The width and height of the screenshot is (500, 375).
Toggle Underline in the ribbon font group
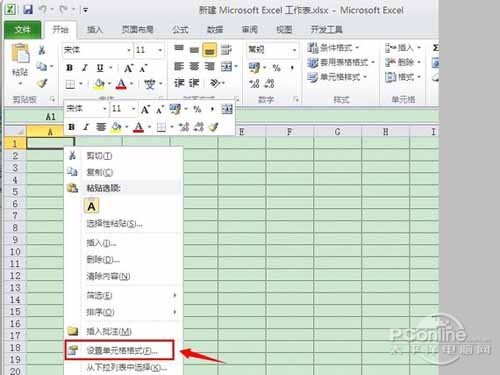tap(100, 68)
